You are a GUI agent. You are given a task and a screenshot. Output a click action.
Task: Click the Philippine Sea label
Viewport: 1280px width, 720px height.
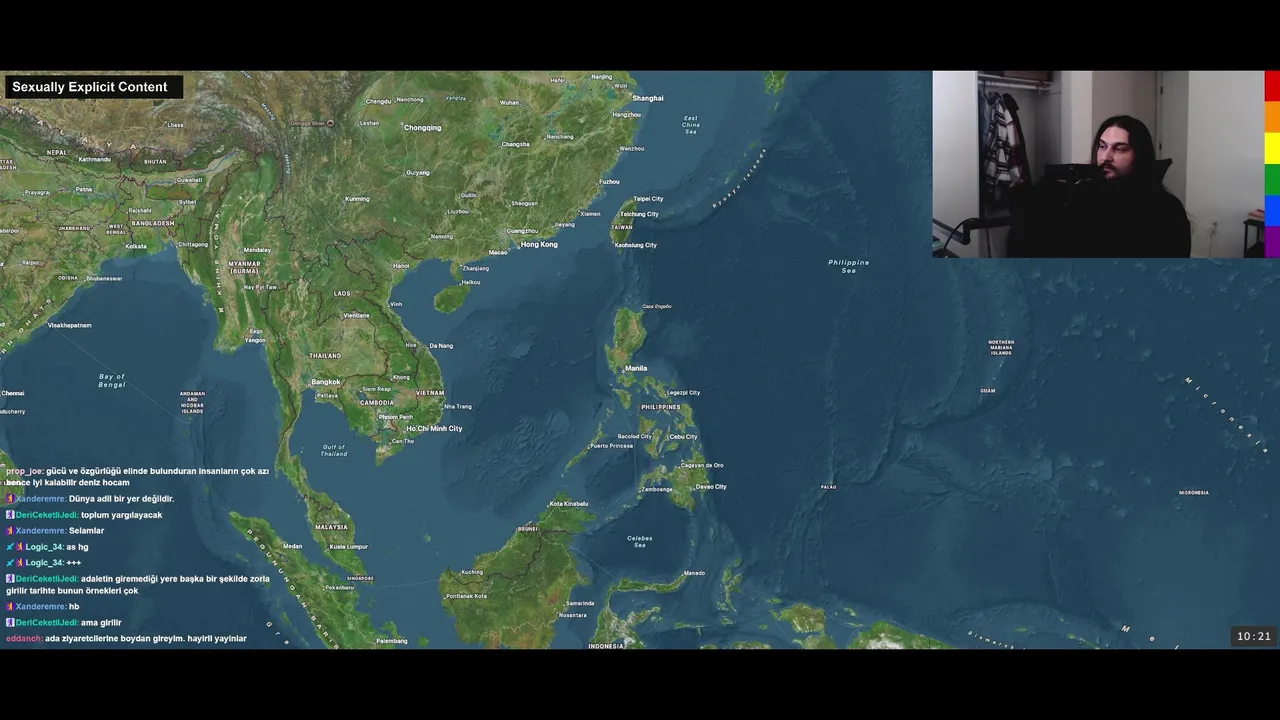coord(848,266)
